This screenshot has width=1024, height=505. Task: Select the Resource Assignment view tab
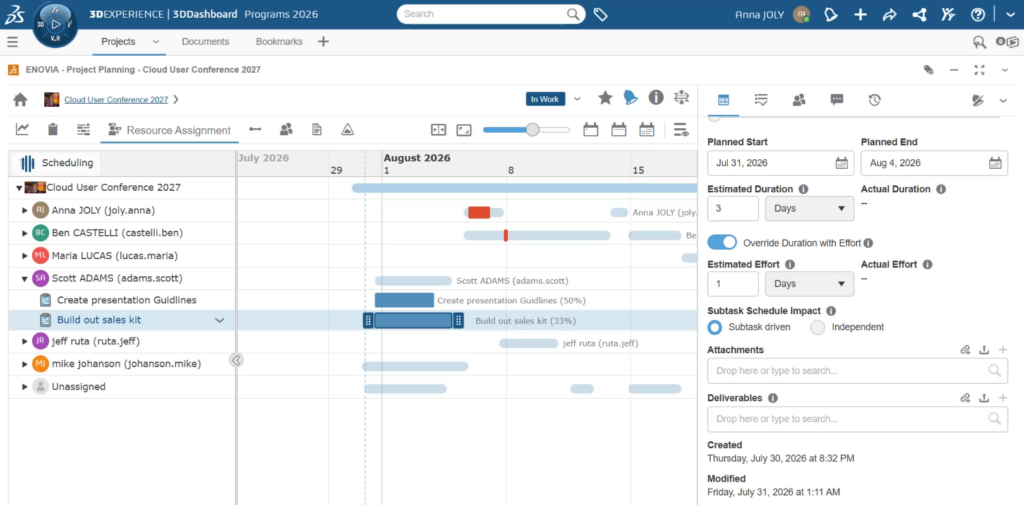[x=169, y=130]
